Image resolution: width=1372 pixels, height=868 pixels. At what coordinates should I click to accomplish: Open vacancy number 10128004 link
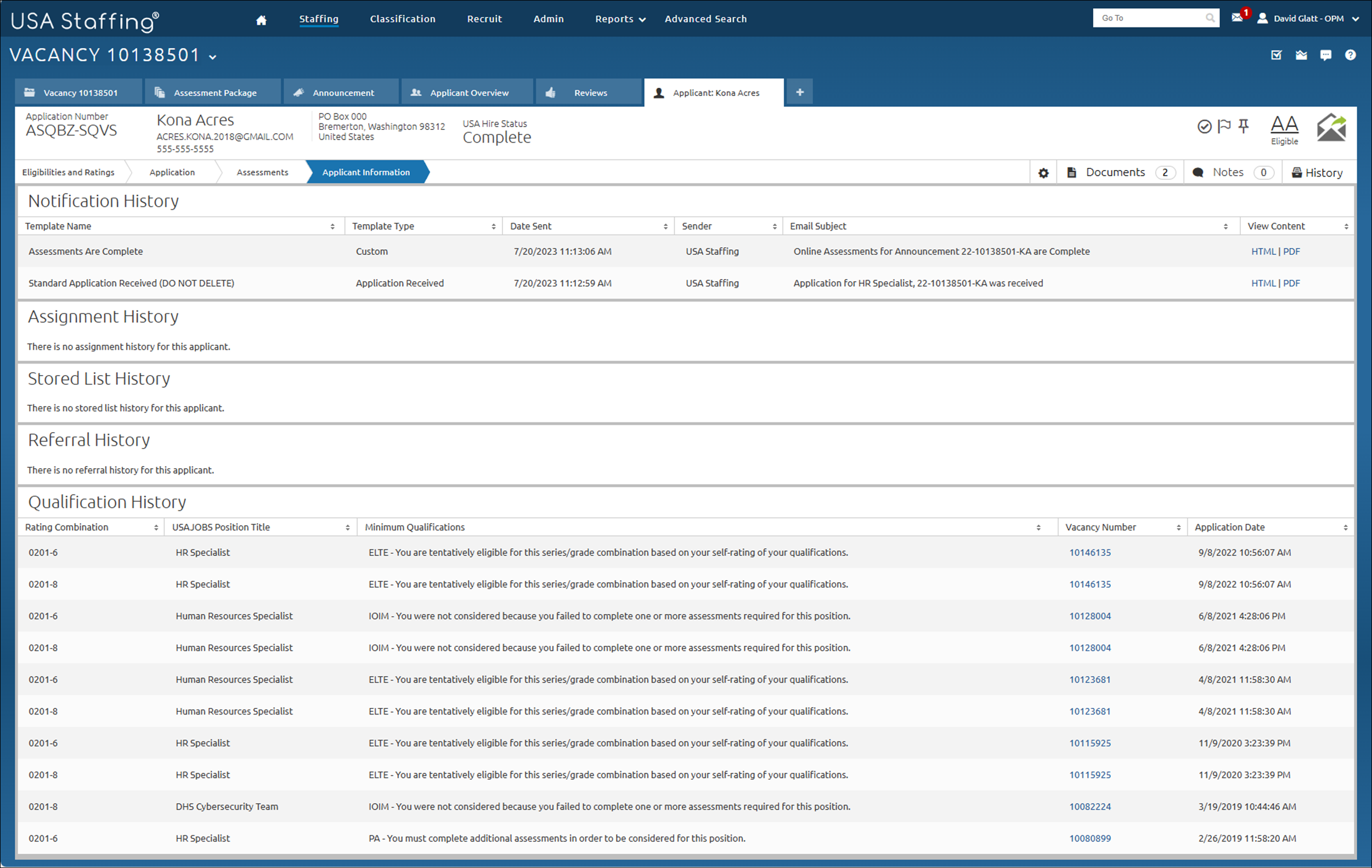pos(1089,616)
